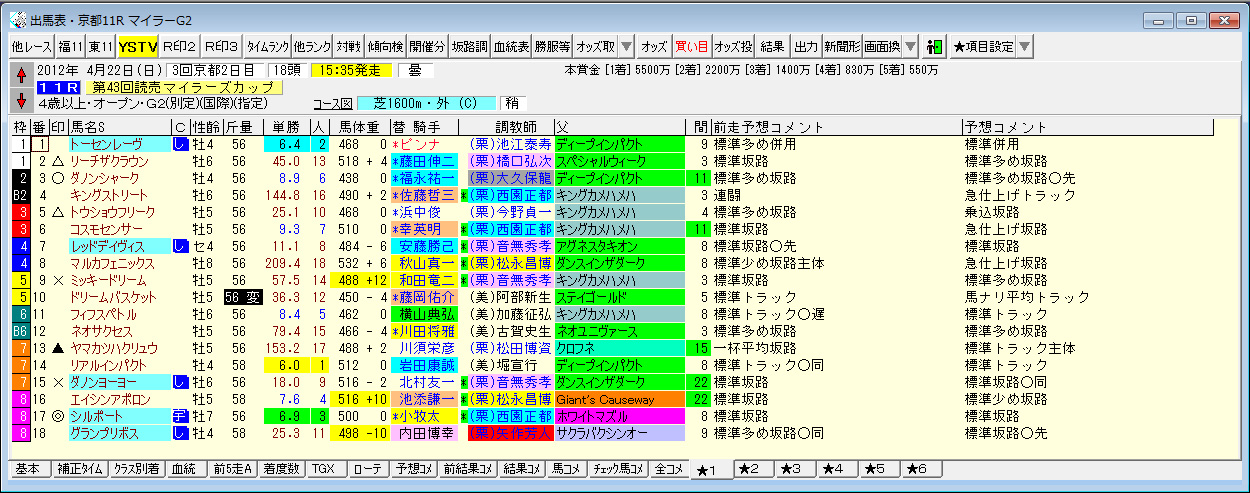
Task: Click the blue し icon for グランプリボス
Action: click(180, 433)
